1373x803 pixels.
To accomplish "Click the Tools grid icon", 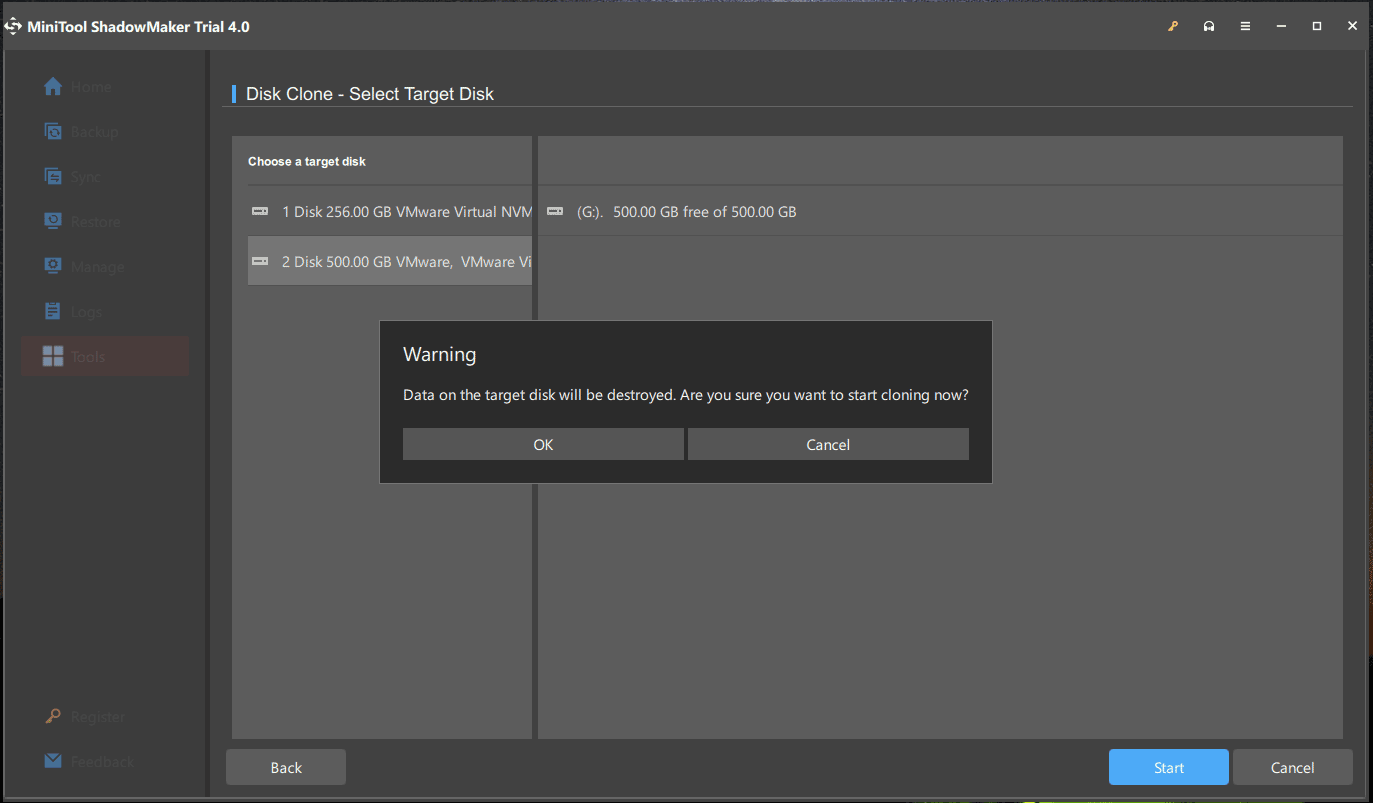I will pyautogui.click(x=54, y=356).
